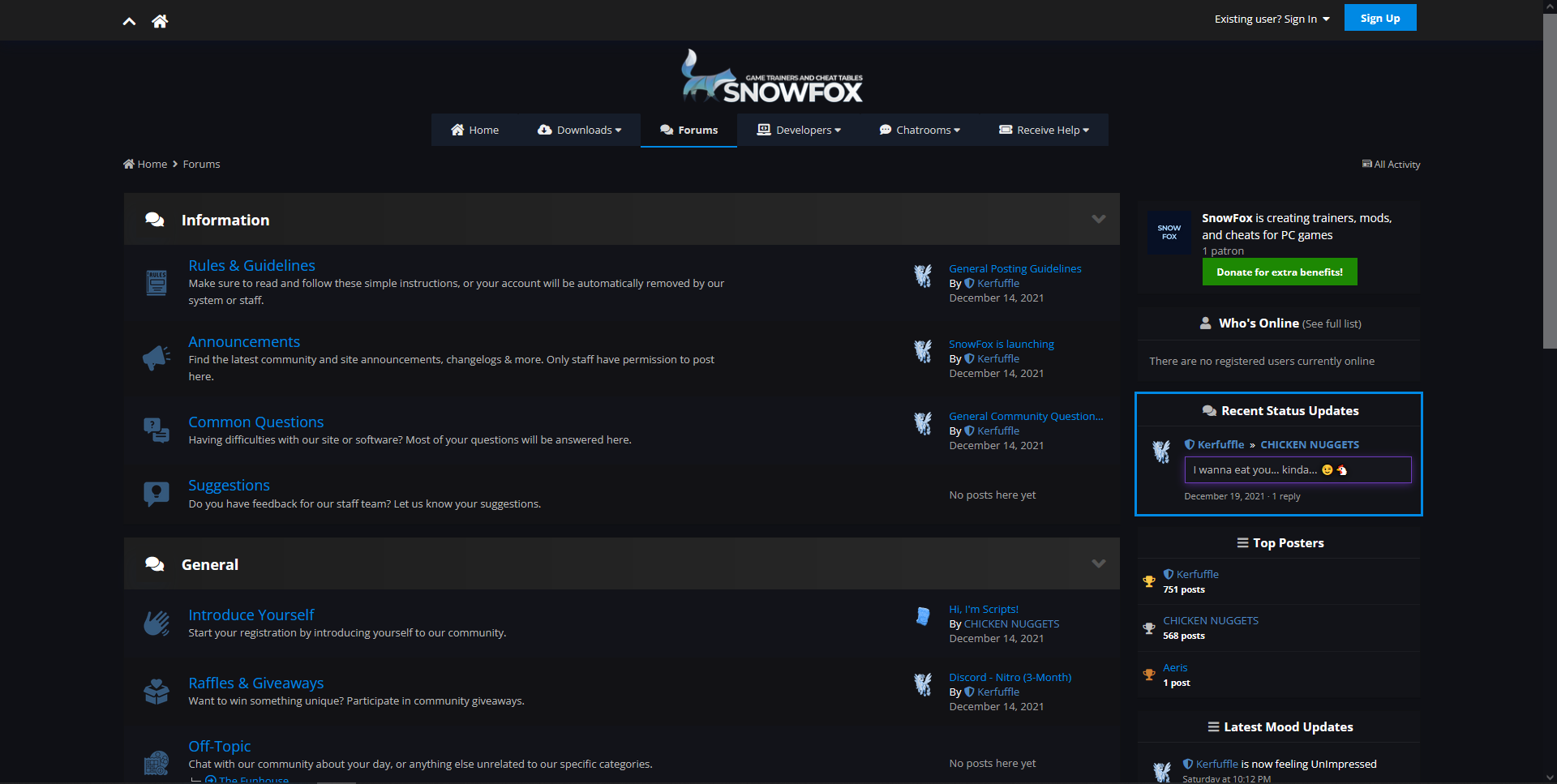This screenshot has height=784, width=1557.
Task: Go to the Home navigation tab
Action: (x=474, y=130)
